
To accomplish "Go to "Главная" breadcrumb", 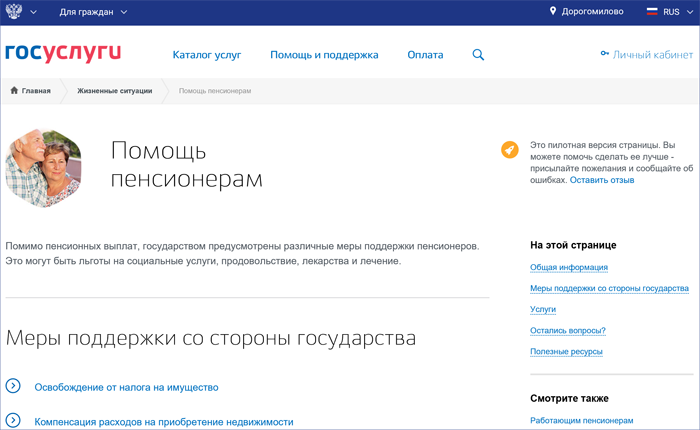I will [36, 91].
